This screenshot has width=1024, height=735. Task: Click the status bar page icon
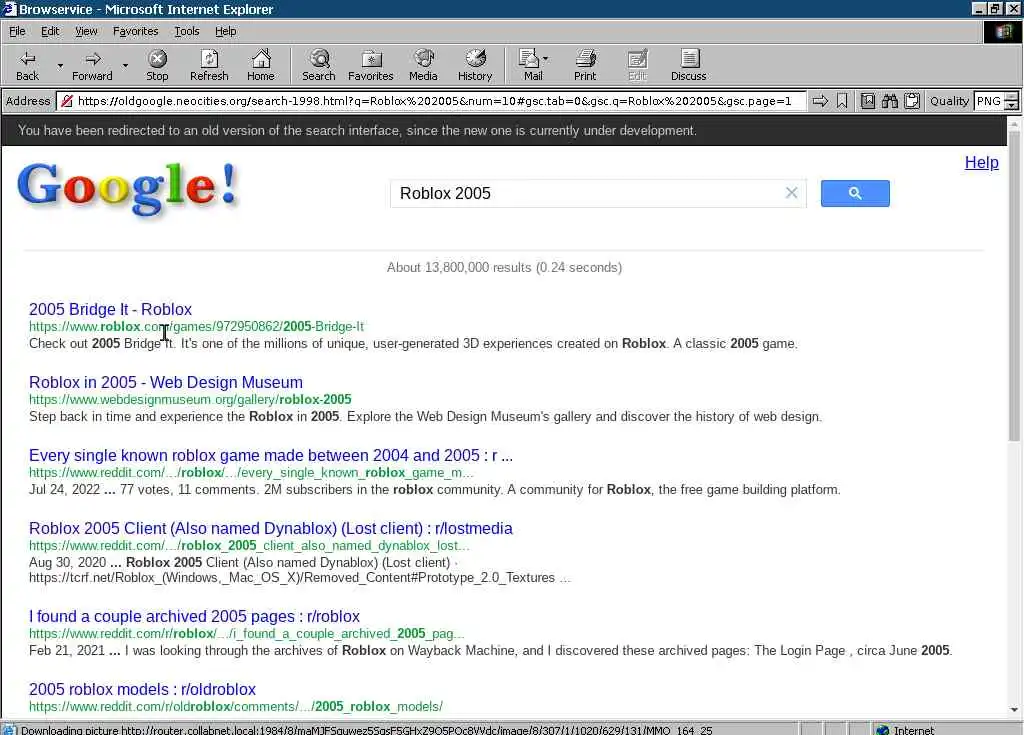(8, 729)
